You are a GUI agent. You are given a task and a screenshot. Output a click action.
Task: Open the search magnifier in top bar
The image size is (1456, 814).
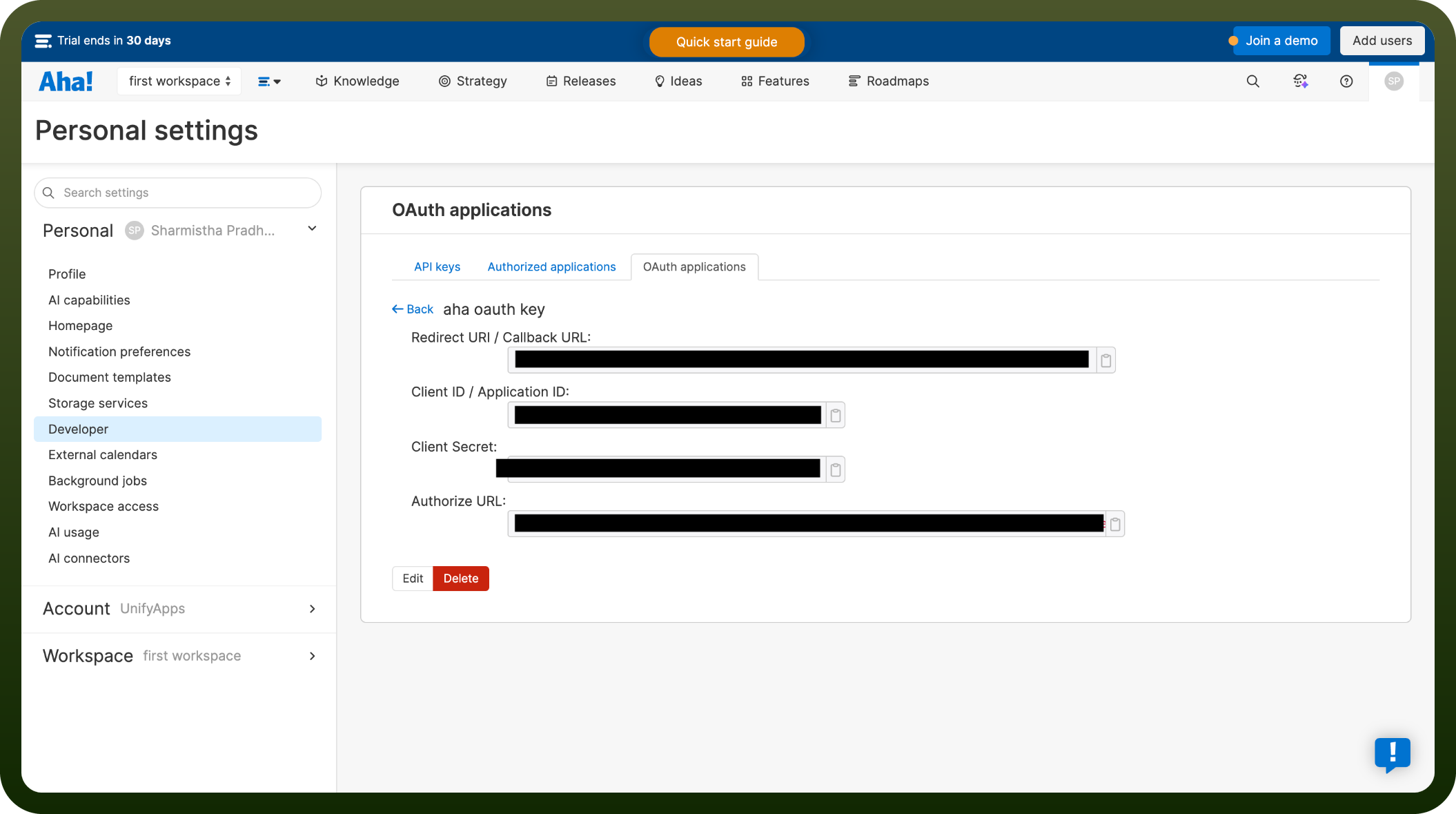click(x=1252, y=81)
